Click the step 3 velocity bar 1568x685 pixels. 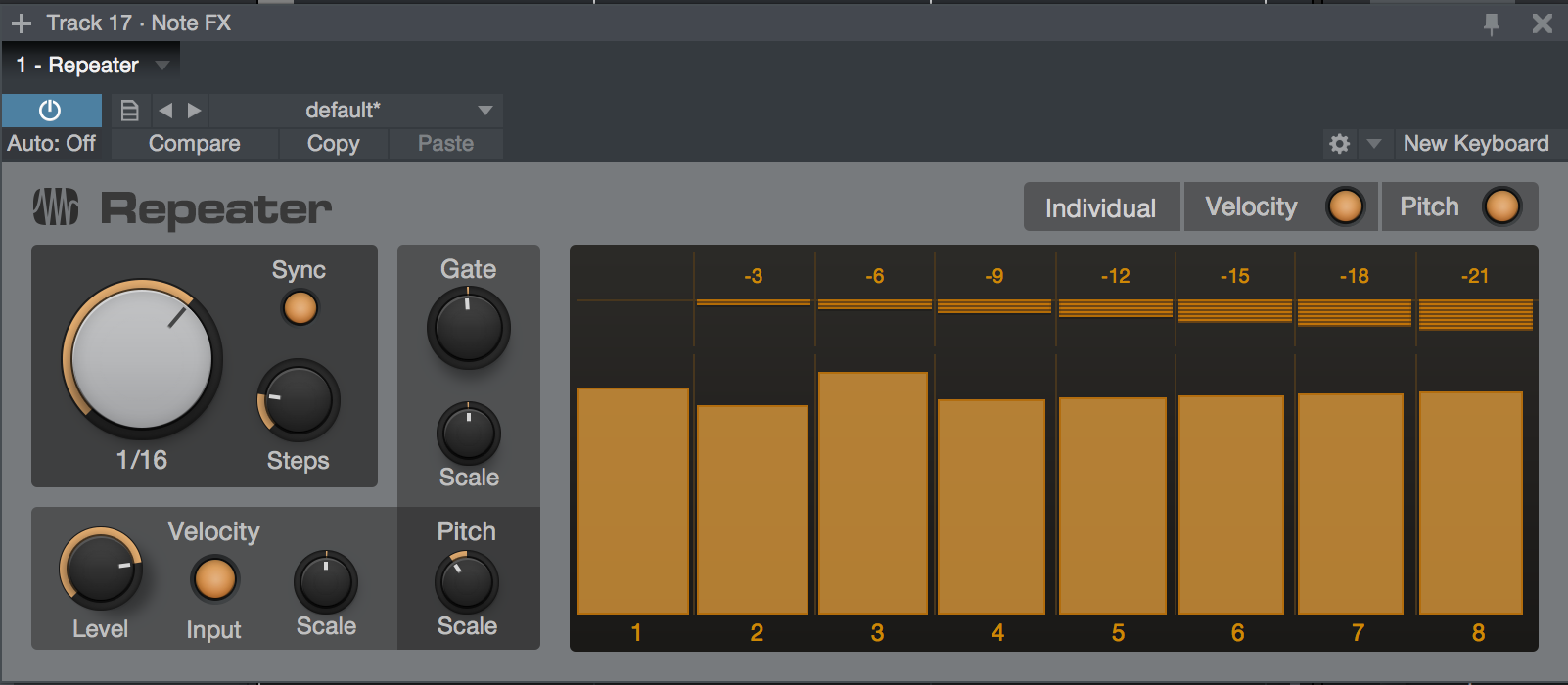click(873, 493)
